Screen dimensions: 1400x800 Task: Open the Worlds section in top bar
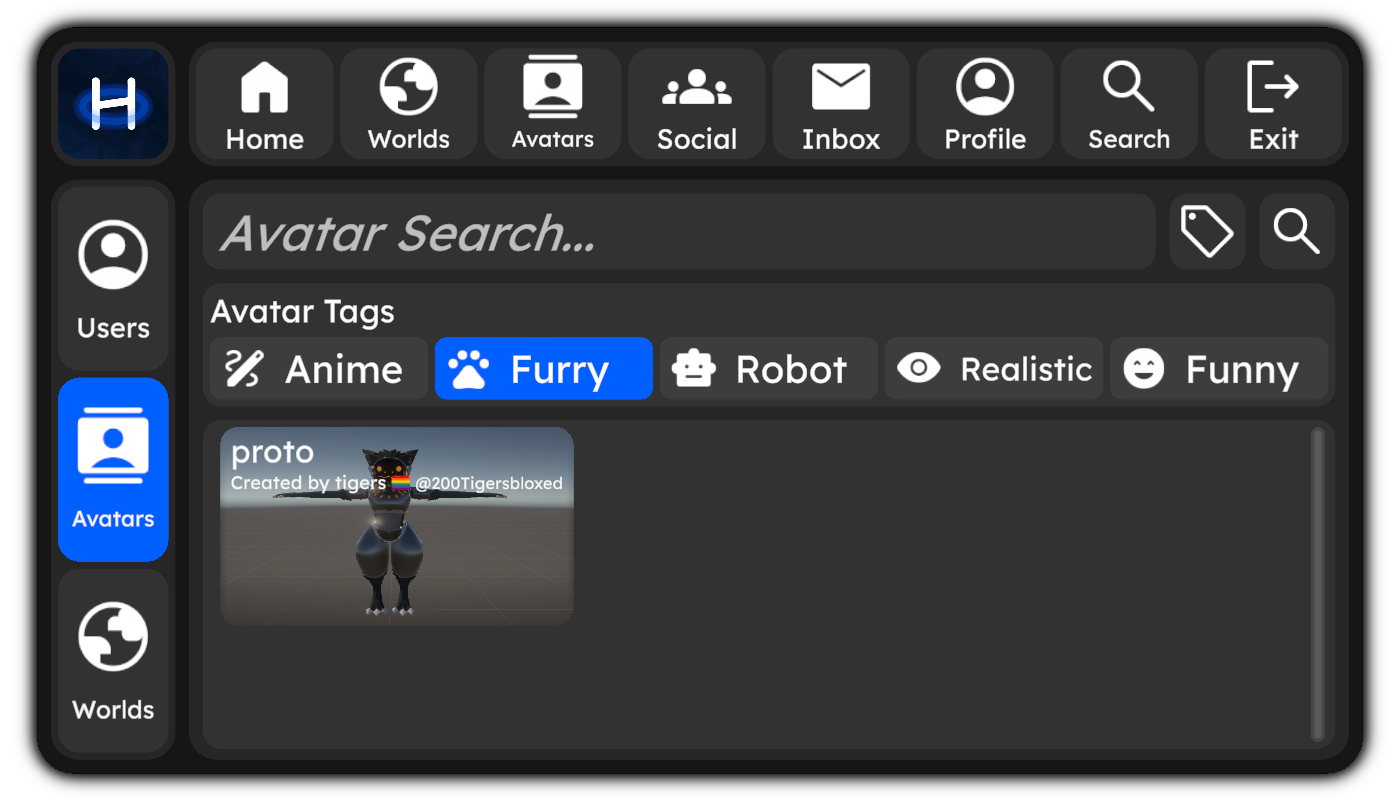tap(408, 104)
